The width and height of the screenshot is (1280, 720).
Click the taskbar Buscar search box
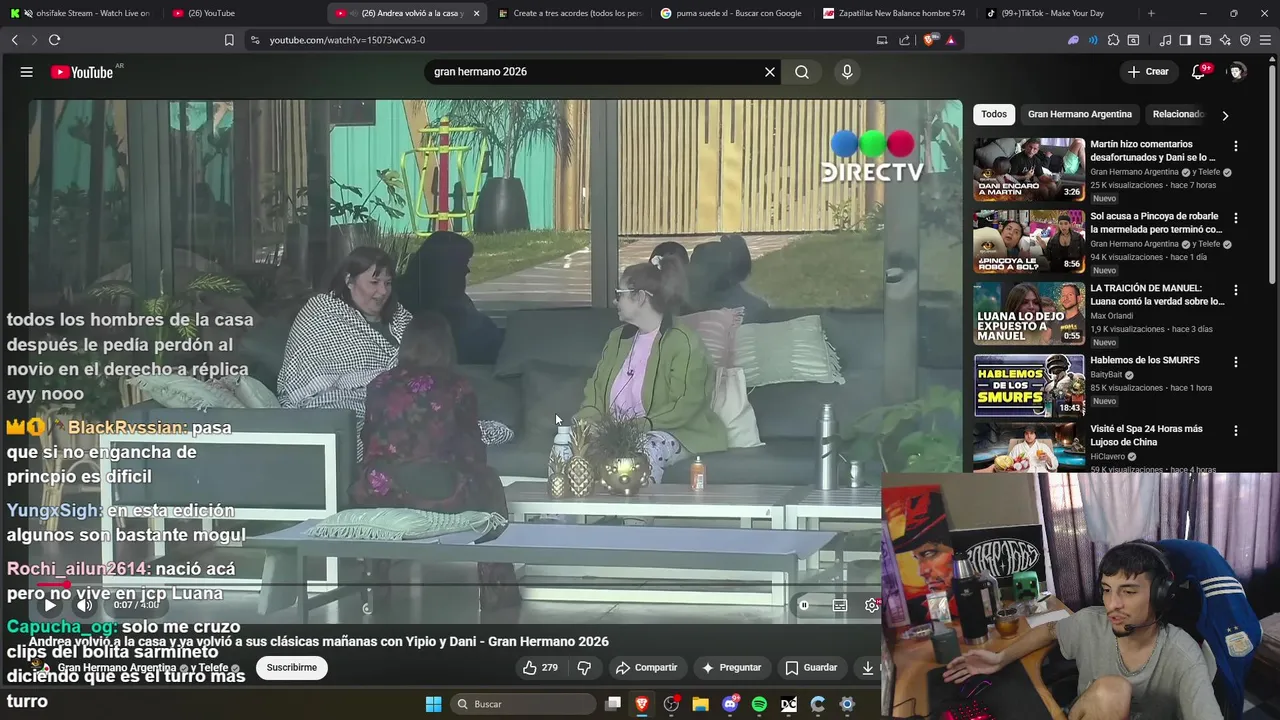pyautogui.click(x=523, y=704)
